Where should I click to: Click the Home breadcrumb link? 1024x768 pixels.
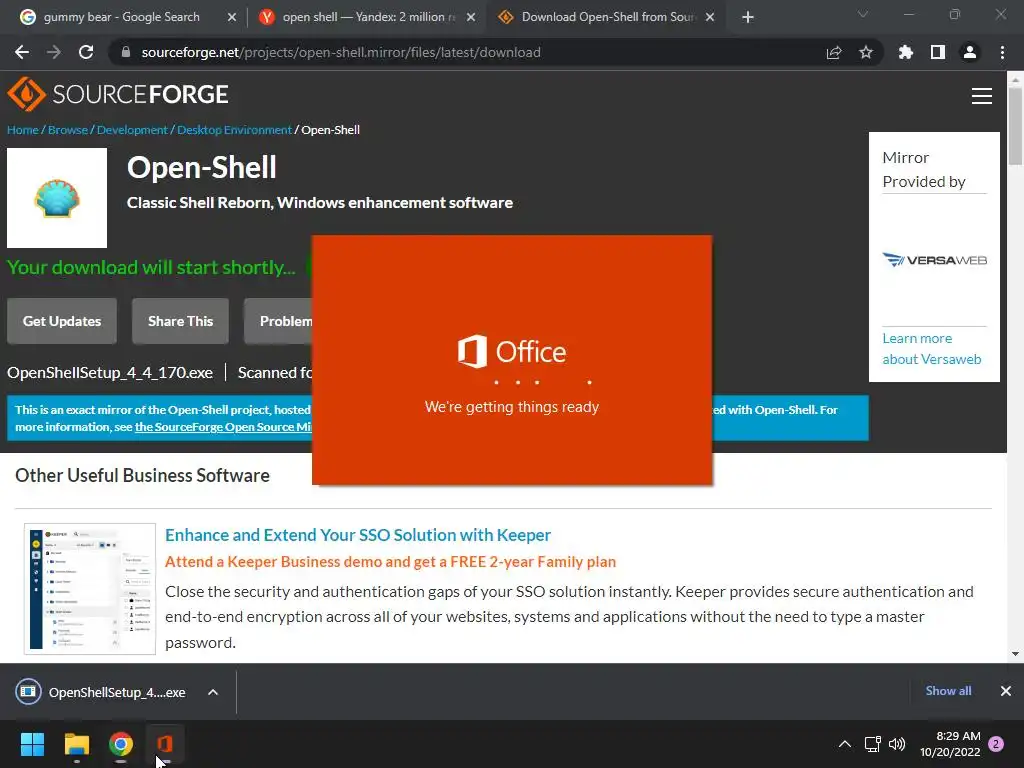tap(23, 129)
